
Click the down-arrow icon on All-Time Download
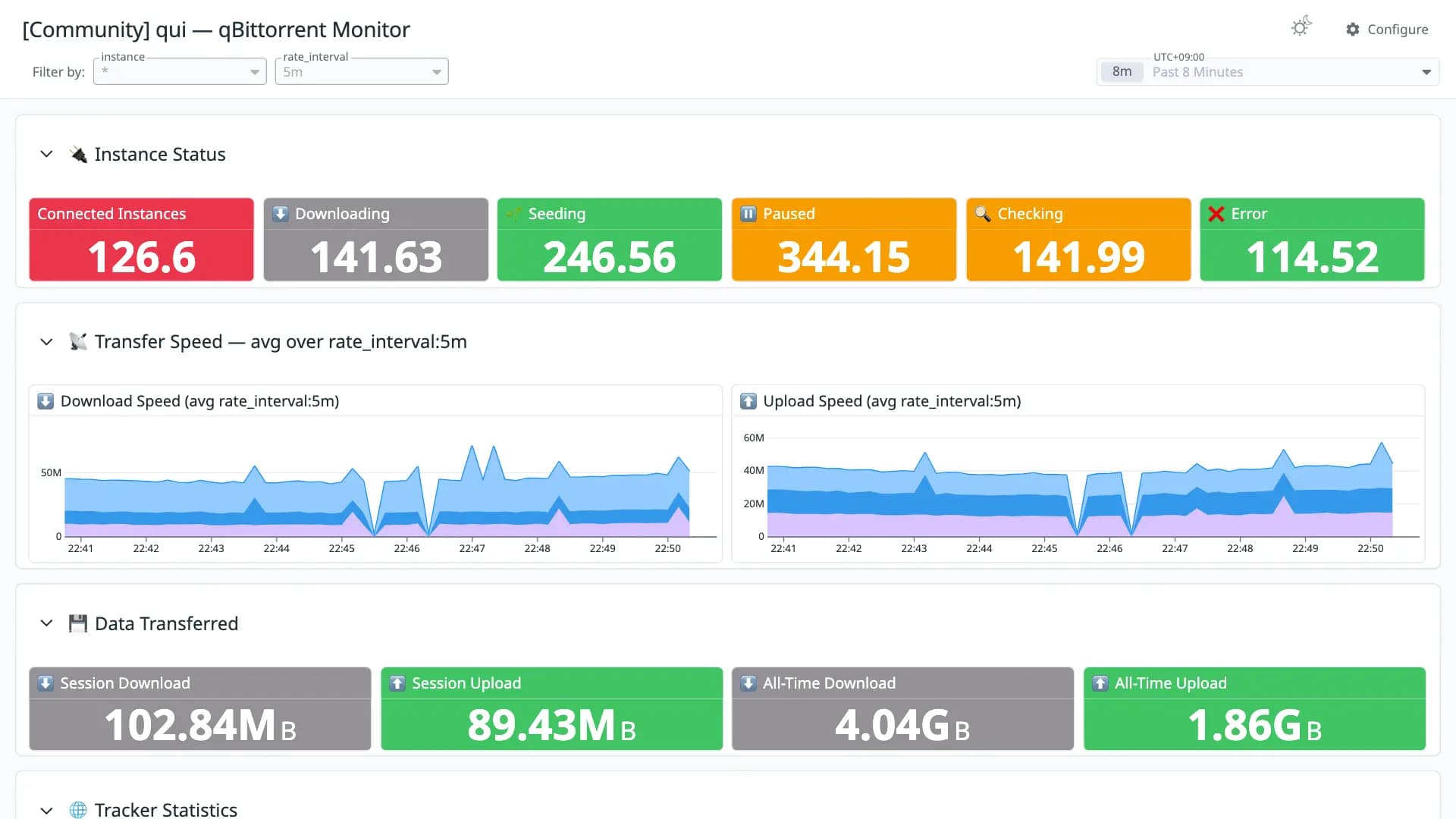click(748, 683)
